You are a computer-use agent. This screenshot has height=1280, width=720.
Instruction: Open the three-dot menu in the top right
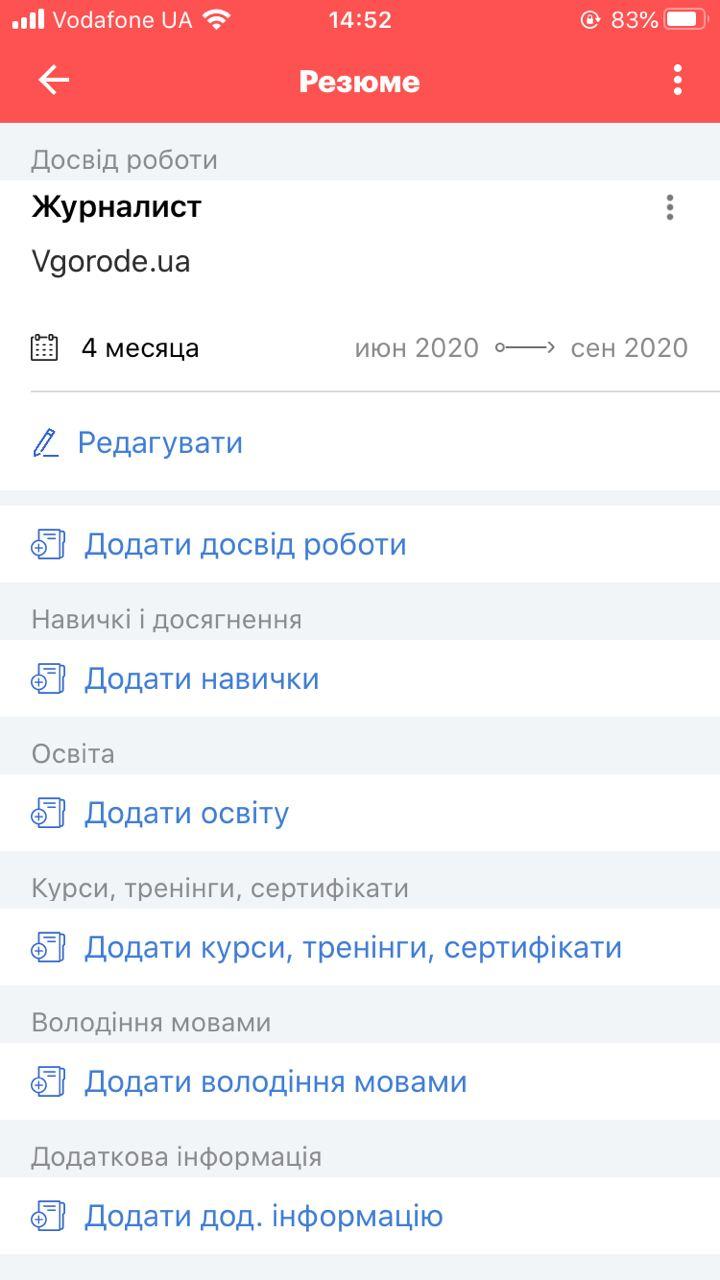click(x=676, y=80)
